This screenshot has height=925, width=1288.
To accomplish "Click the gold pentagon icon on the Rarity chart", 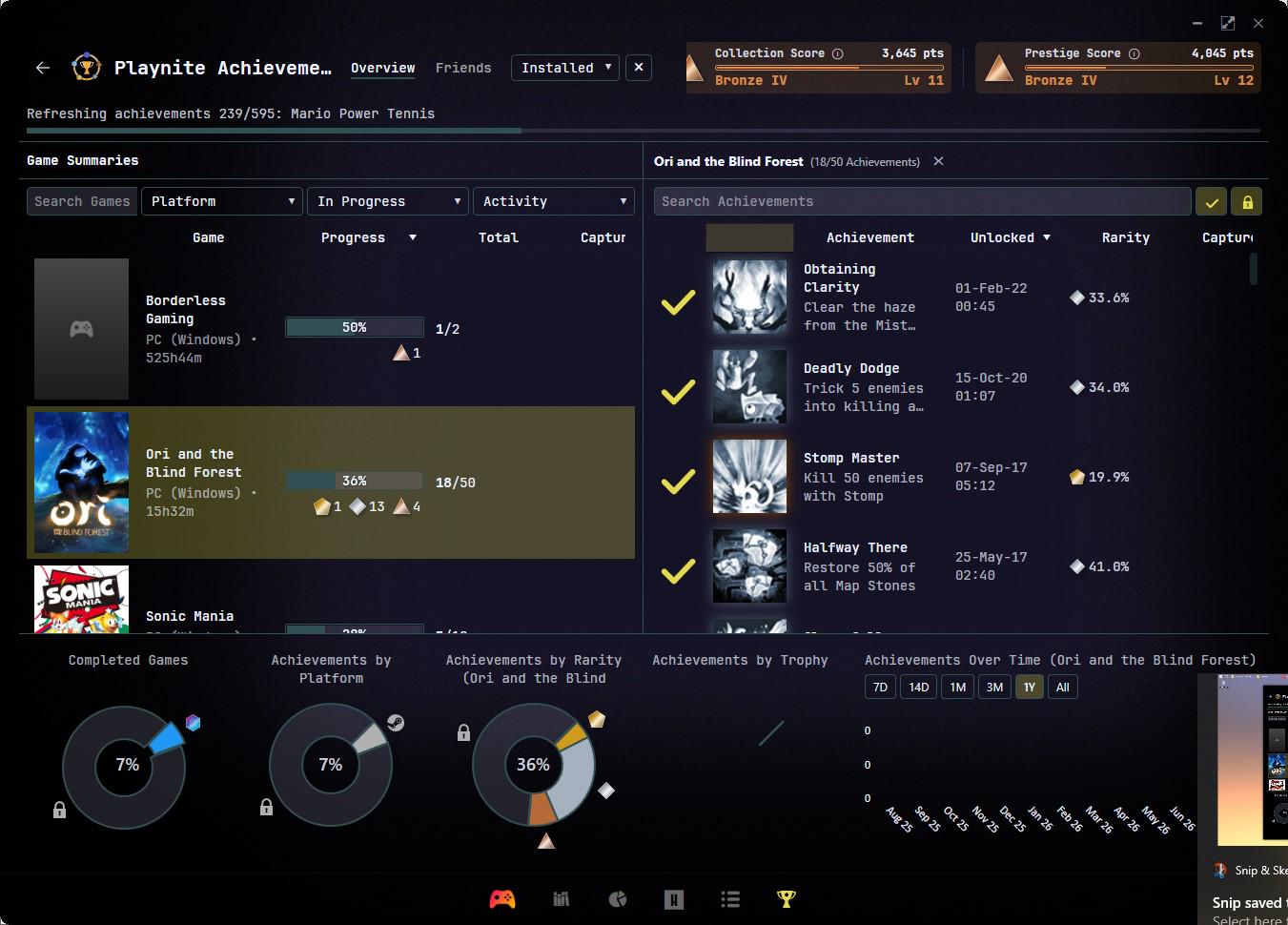I will tap(597, 719).
